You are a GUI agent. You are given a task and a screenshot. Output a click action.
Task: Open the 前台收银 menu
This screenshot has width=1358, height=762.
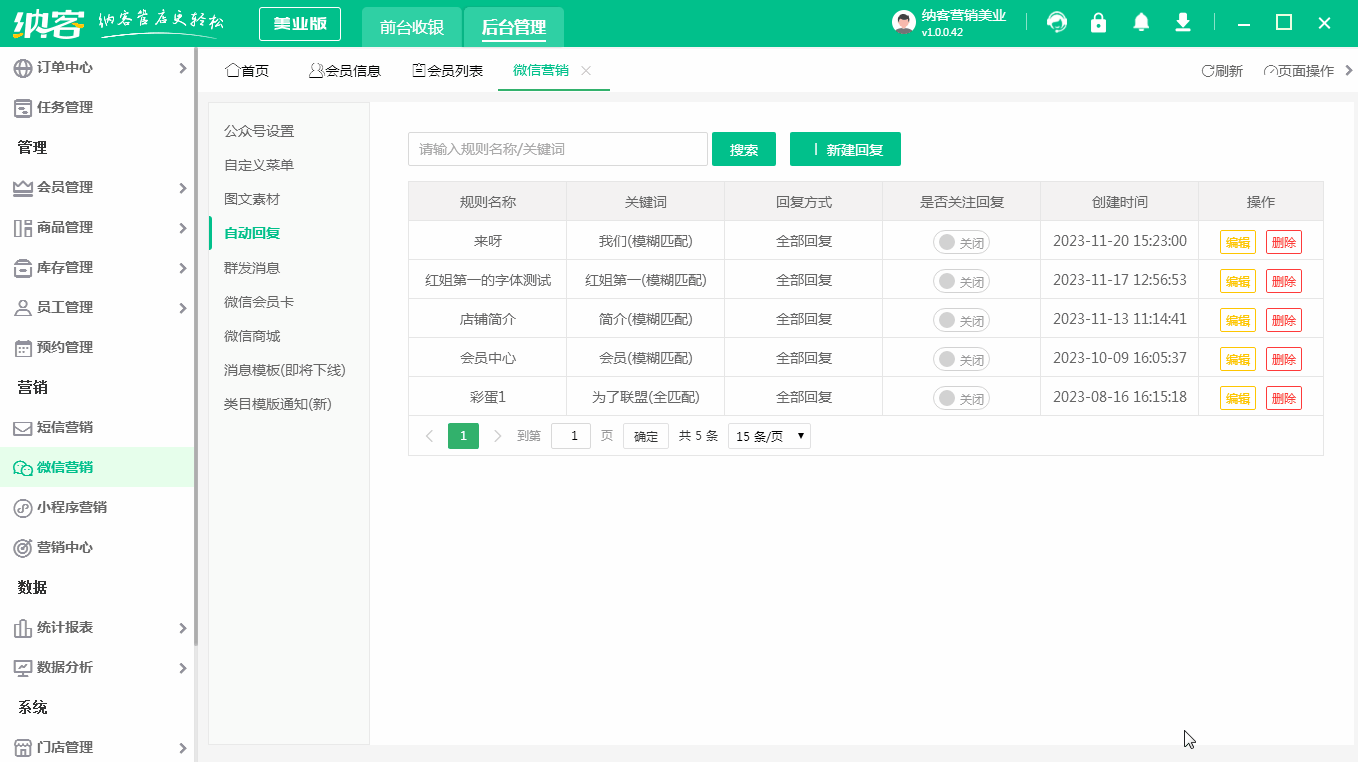pos(410,28)
